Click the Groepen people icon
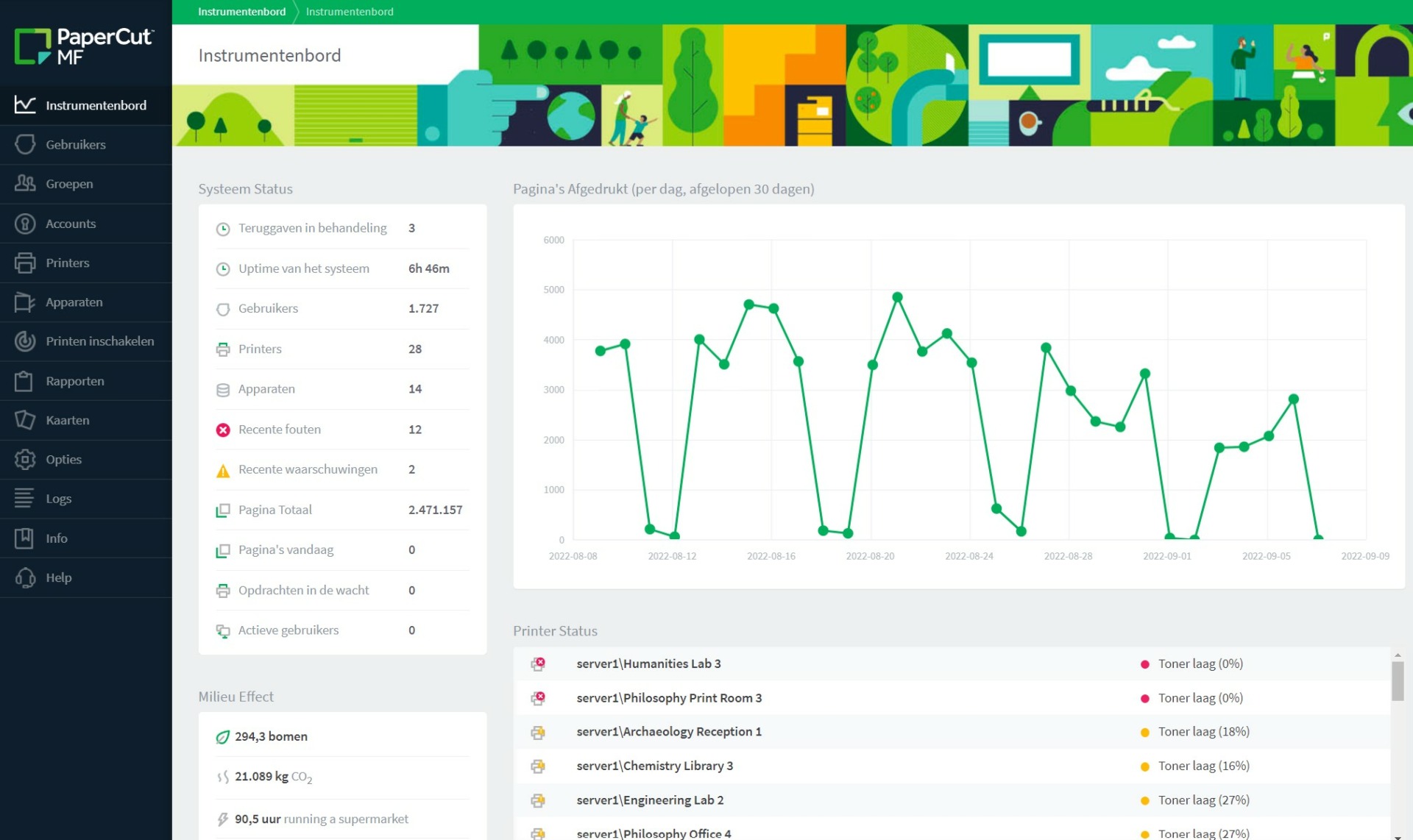 [x=25, y=183]
